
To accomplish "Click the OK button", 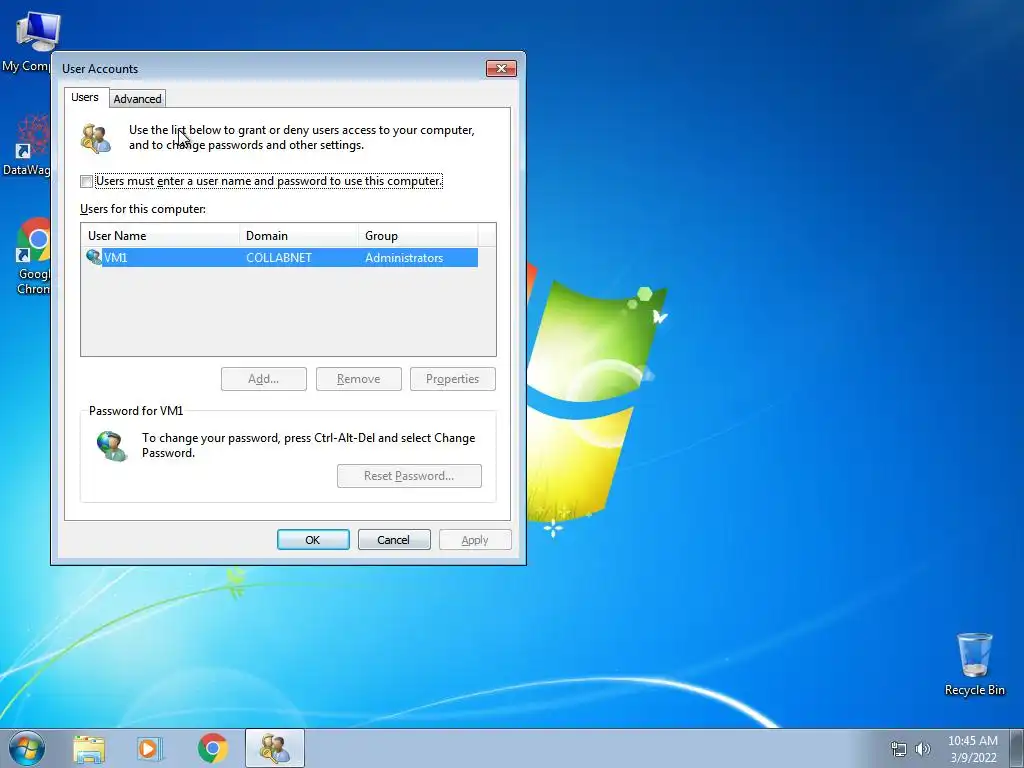I will tap(313, 539).
